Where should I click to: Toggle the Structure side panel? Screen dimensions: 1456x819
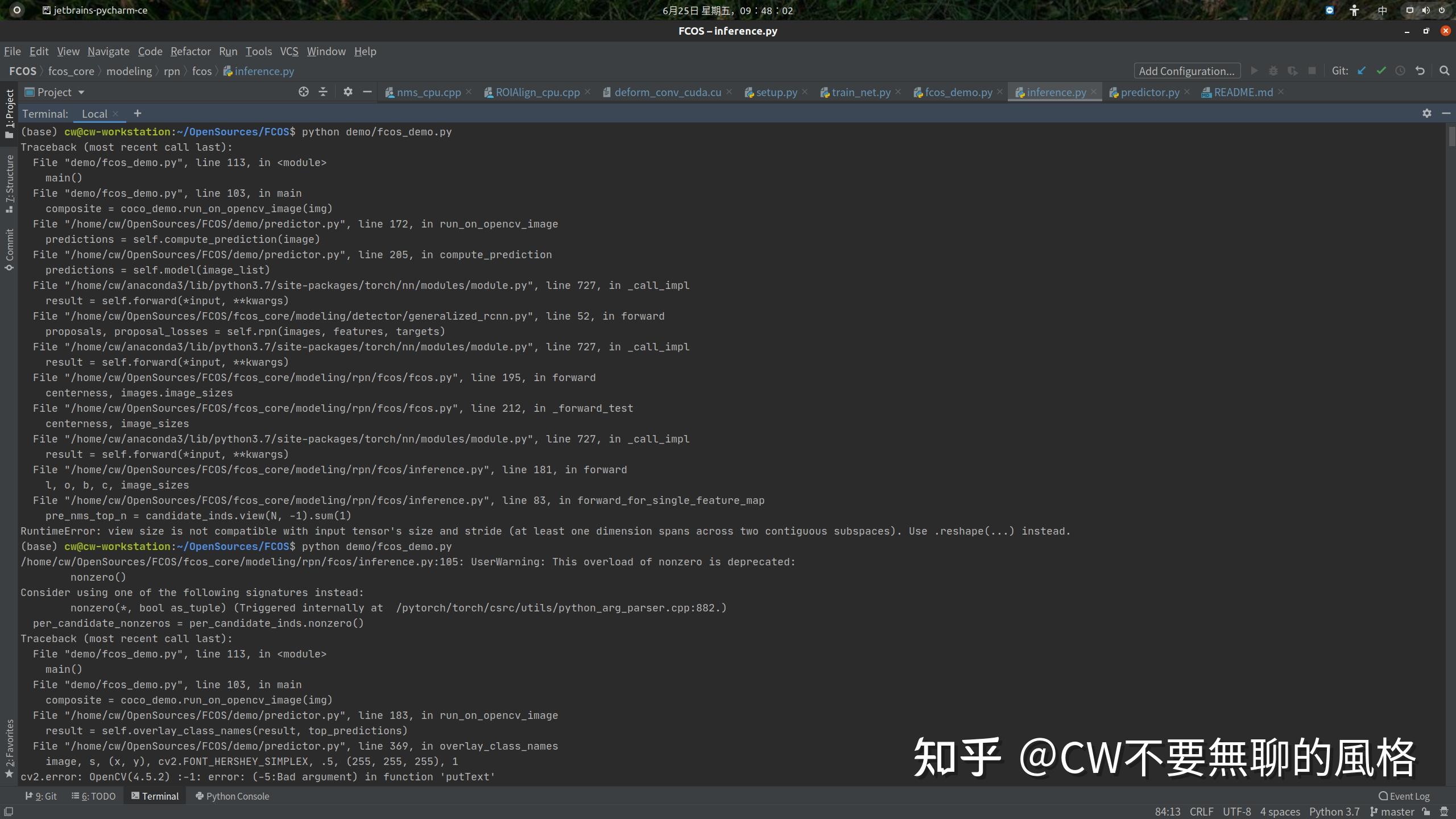coord(9,183)
